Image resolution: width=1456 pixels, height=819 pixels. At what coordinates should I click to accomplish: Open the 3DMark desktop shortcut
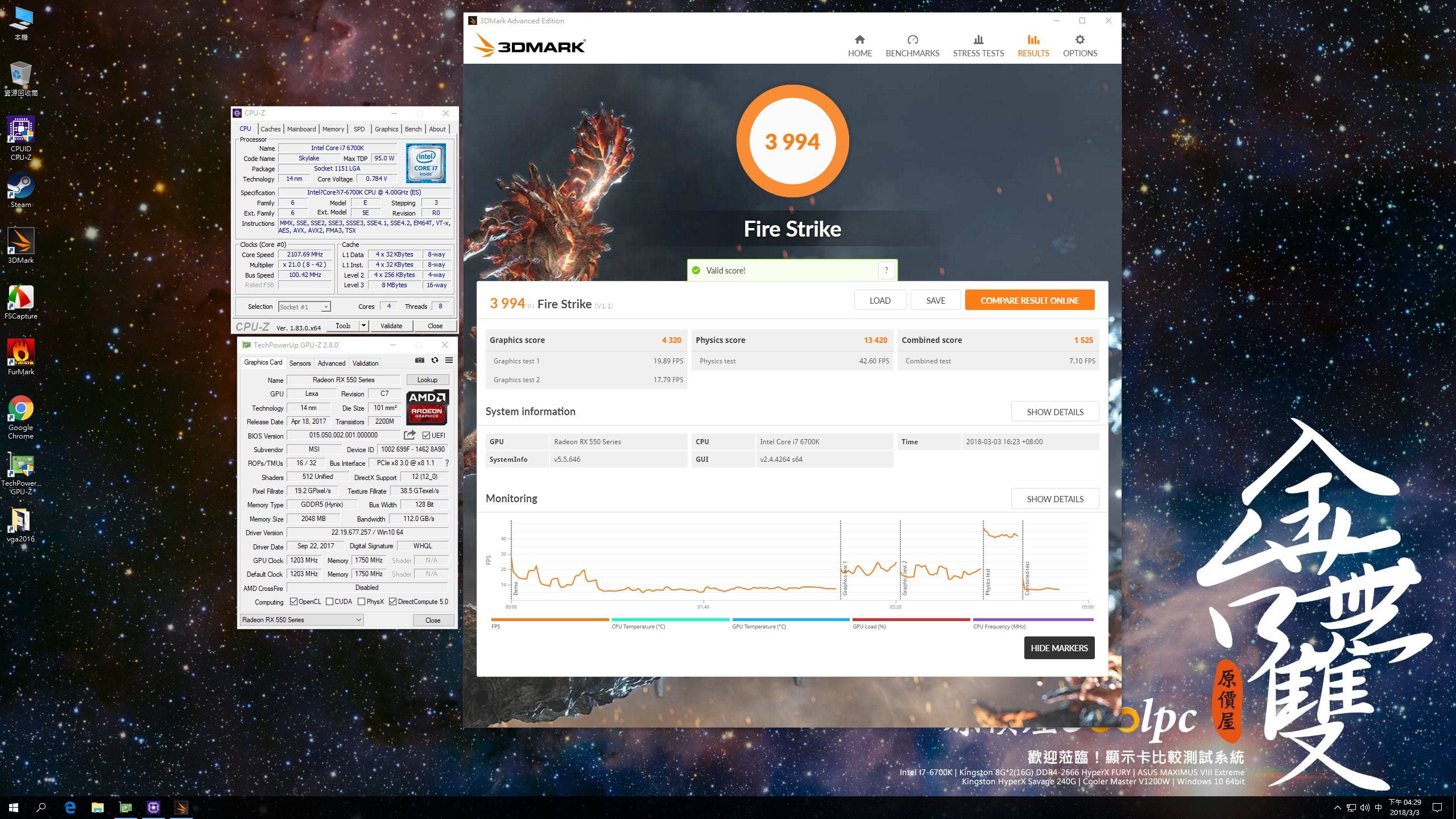(21, 246)
